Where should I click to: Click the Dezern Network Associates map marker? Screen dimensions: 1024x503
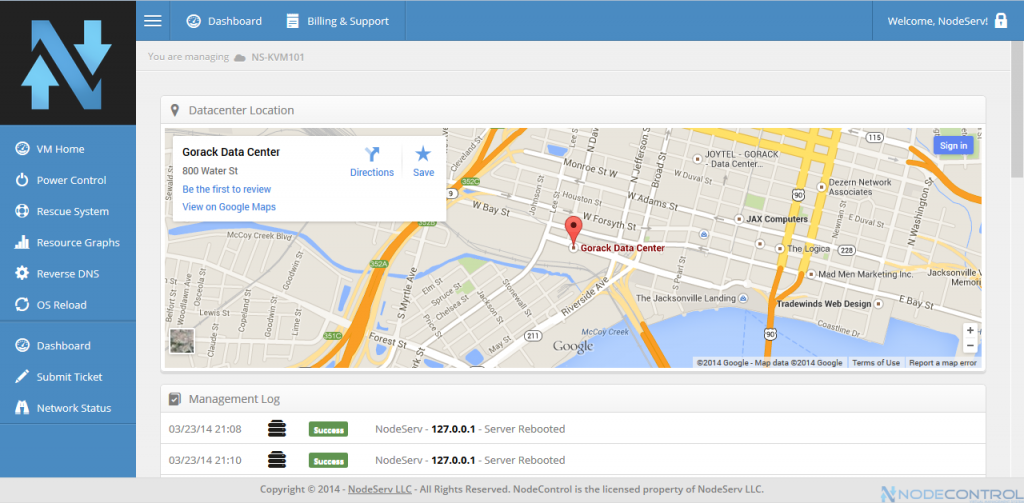(x=822, y=187)
